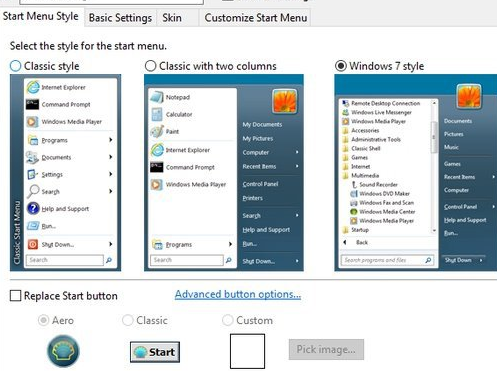
Task: Click Windows DVD Maker icon in Windows 7 preview
Action: (354, 193)
